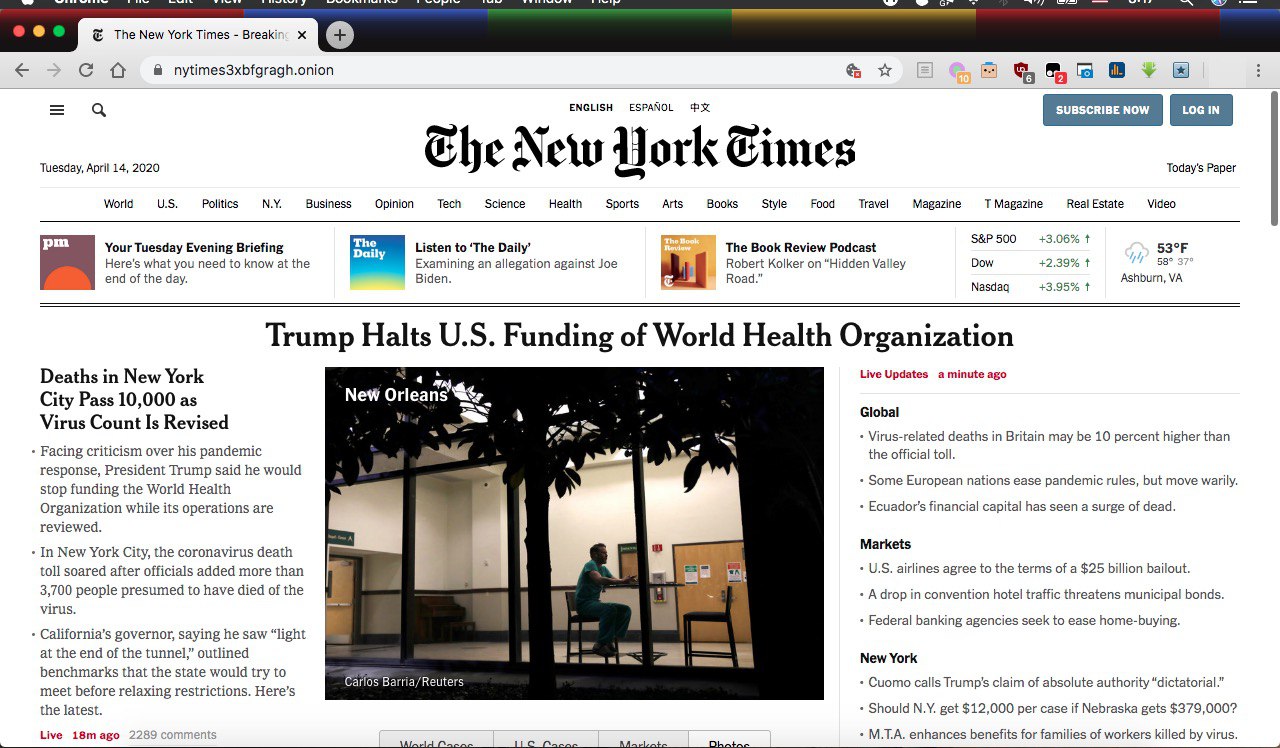
Task: Open Today's Paper link
Action: click(x=1201, y=168)
